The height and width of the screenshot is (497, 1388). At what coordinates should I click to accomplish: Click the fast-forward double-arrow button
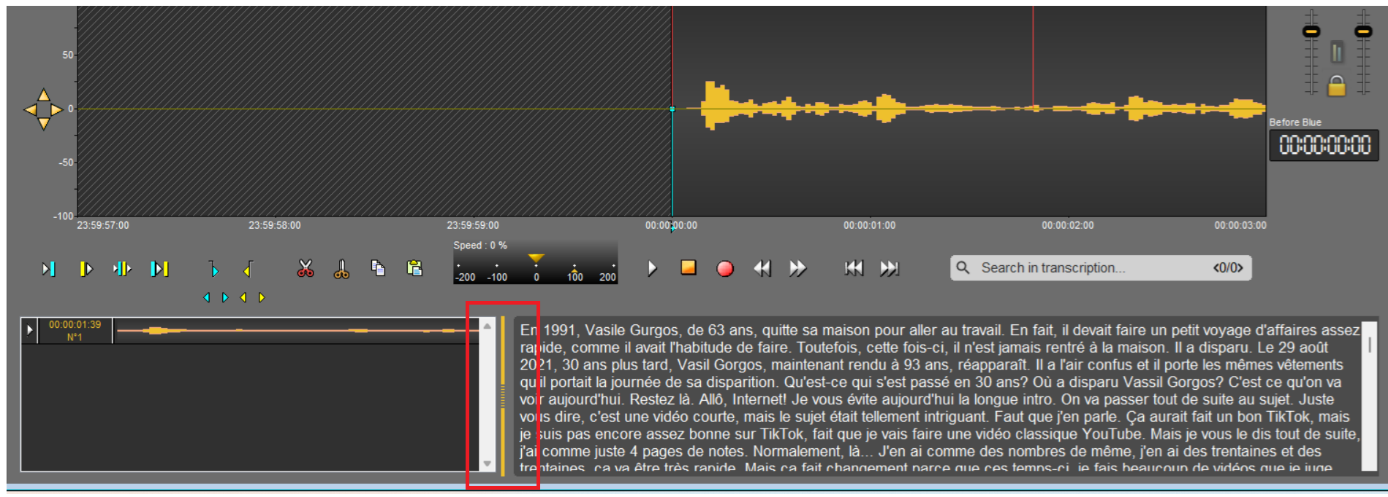[797, 268]
